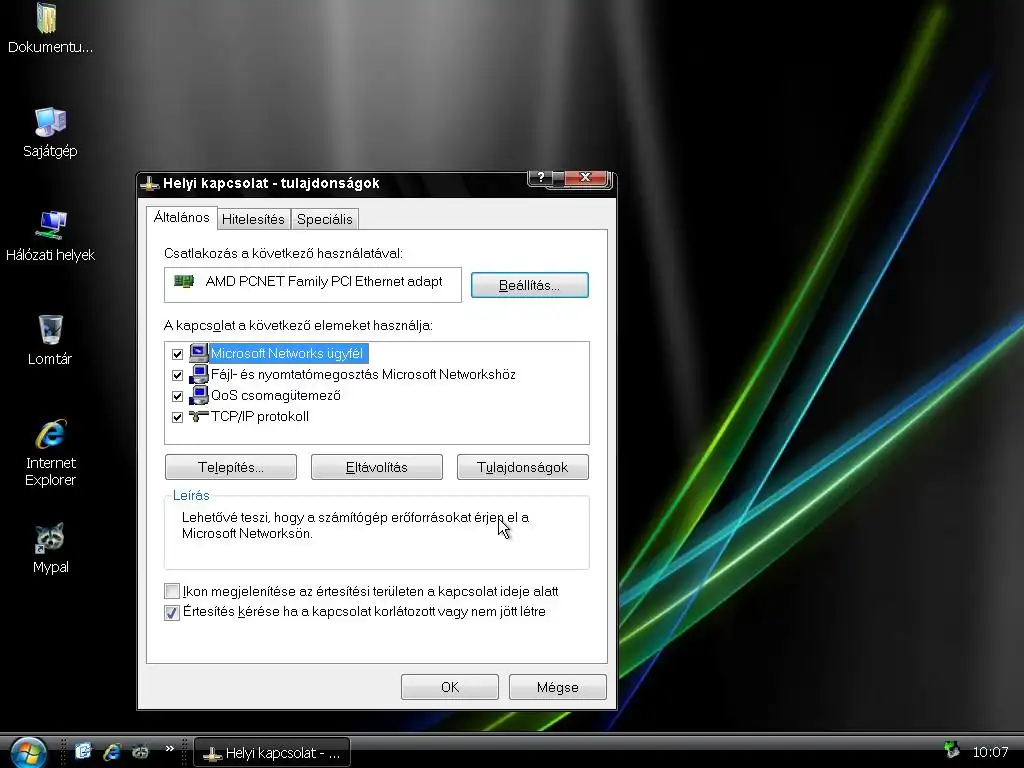1024x768 pixels.
Task: Expand the quick launch overflow chevron
Action: [170, 748]
